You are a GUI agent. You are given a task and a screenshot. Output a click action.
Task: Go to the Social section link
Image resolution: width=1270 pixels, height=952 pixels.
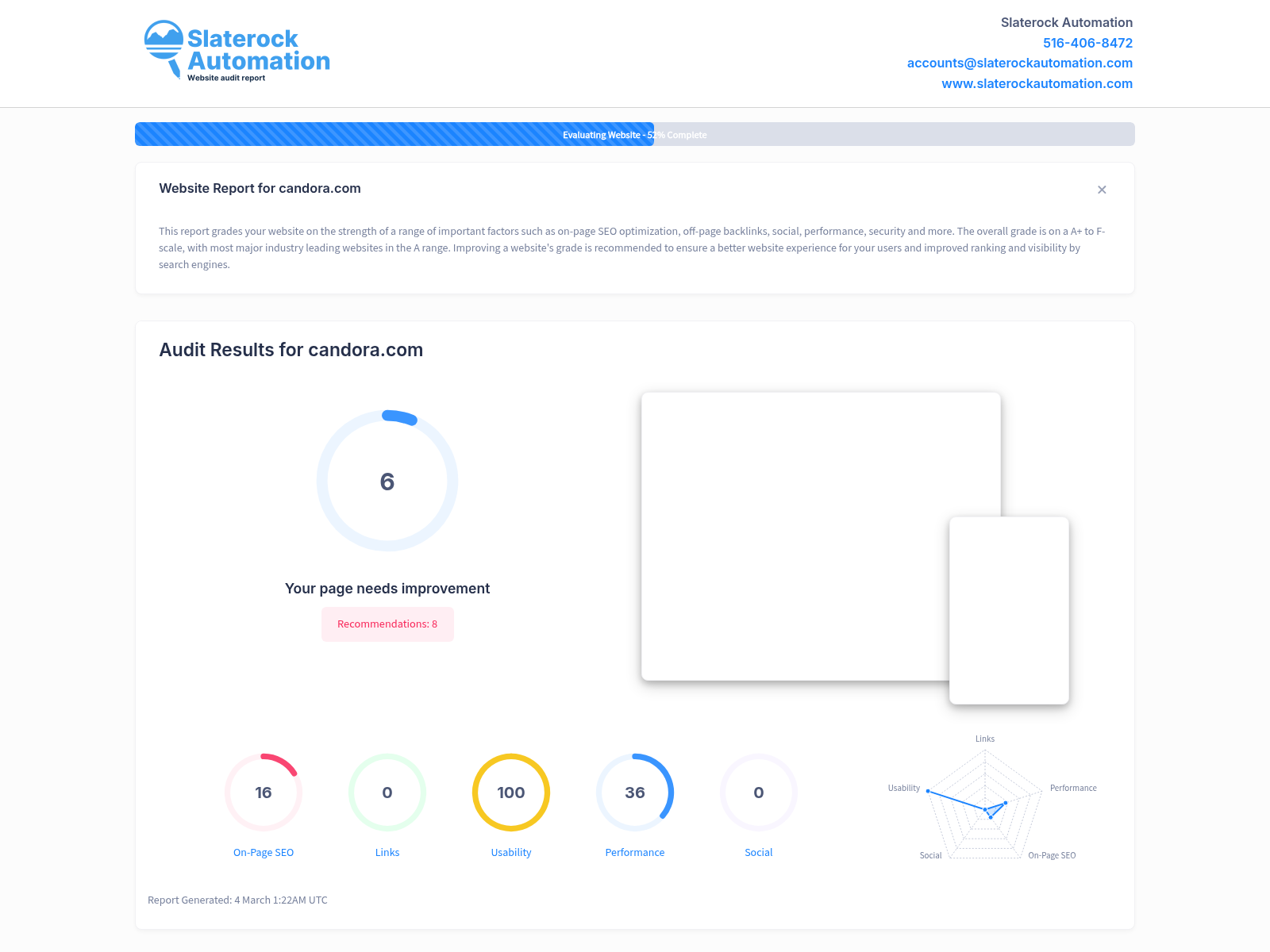pos(759,853)
